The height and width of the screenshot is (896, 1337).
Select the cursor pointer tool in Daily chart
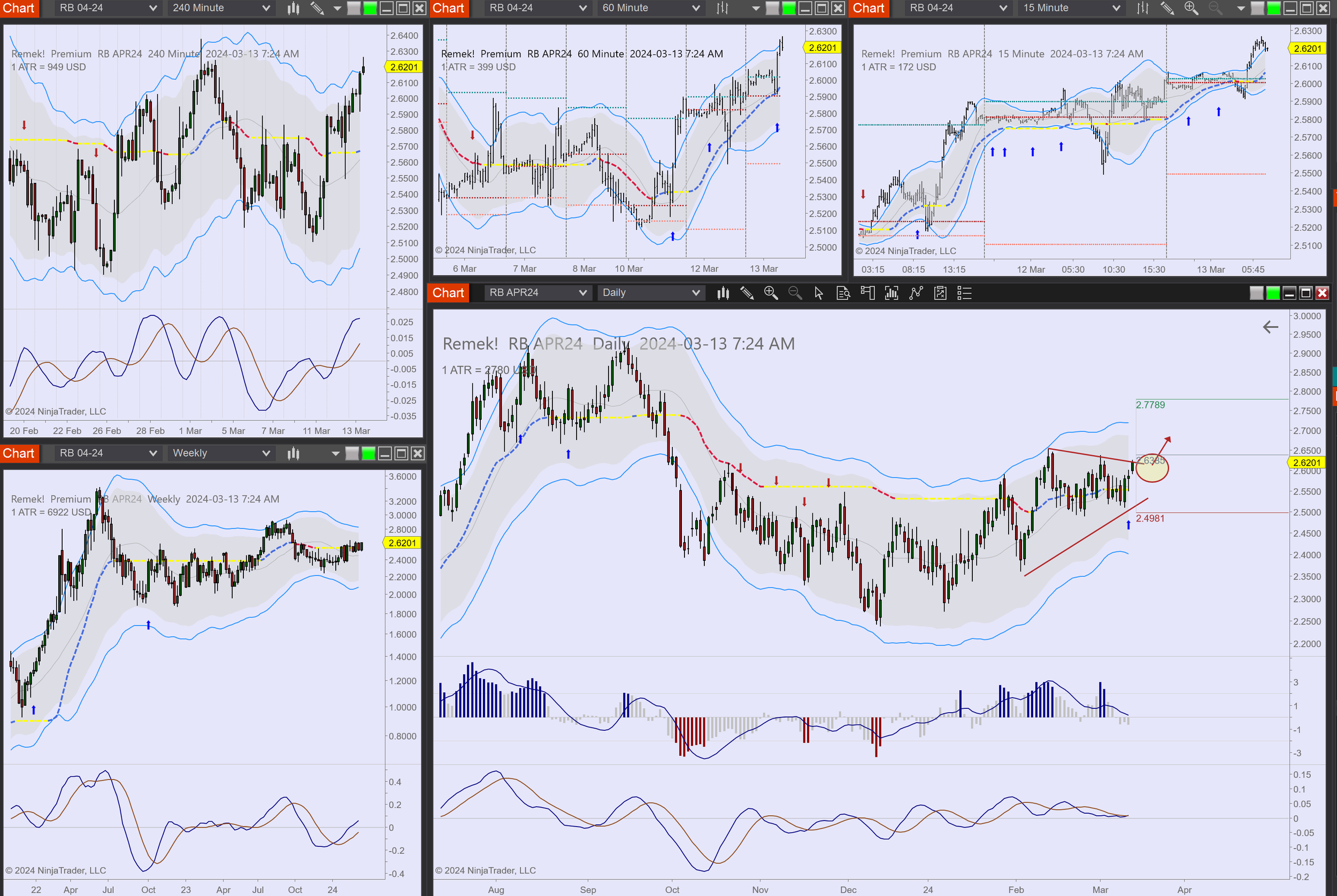tap(819, 293)
